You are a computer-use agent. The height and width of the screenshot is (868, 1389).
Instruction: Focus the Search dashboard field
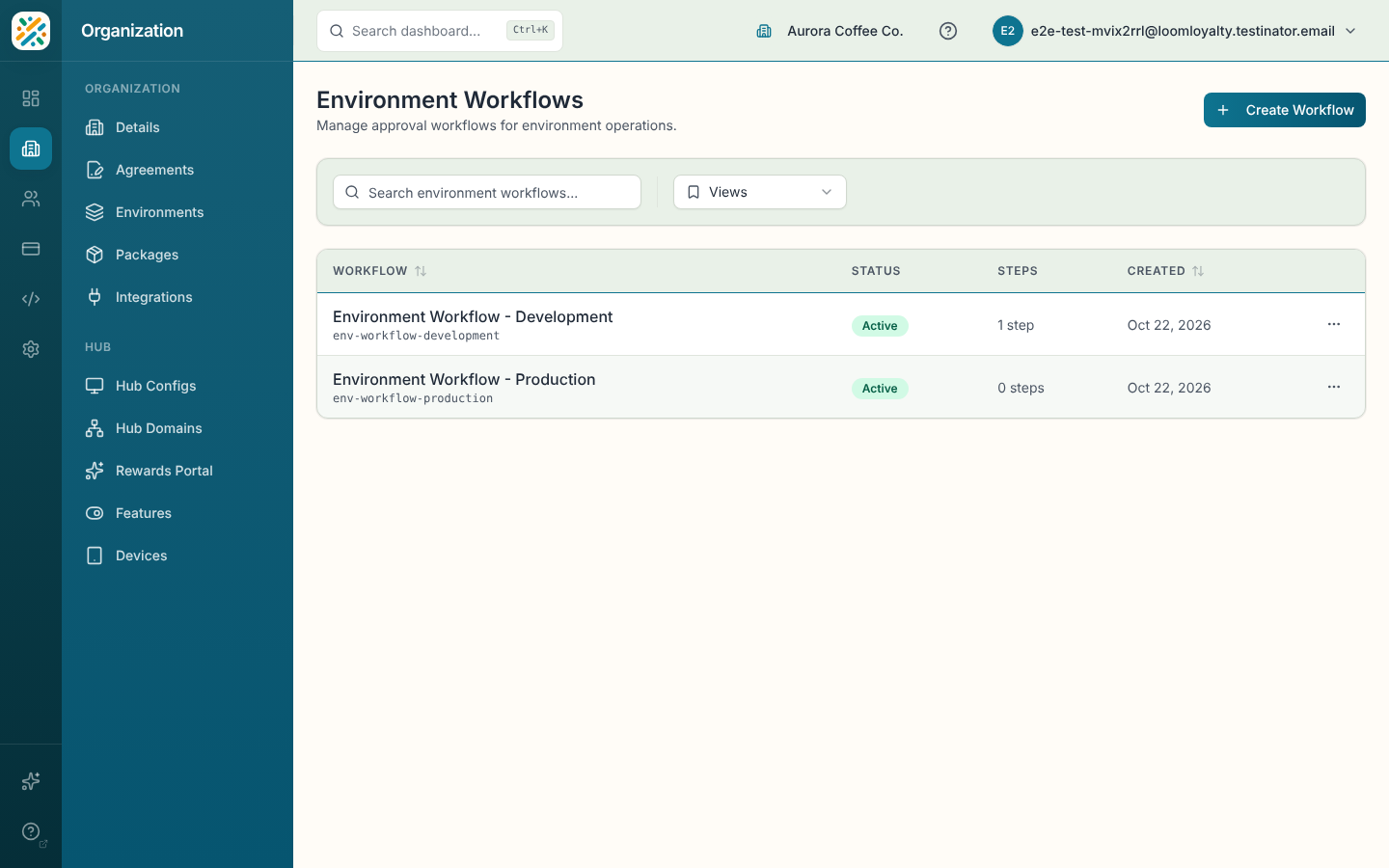click(x=440, y=31)
